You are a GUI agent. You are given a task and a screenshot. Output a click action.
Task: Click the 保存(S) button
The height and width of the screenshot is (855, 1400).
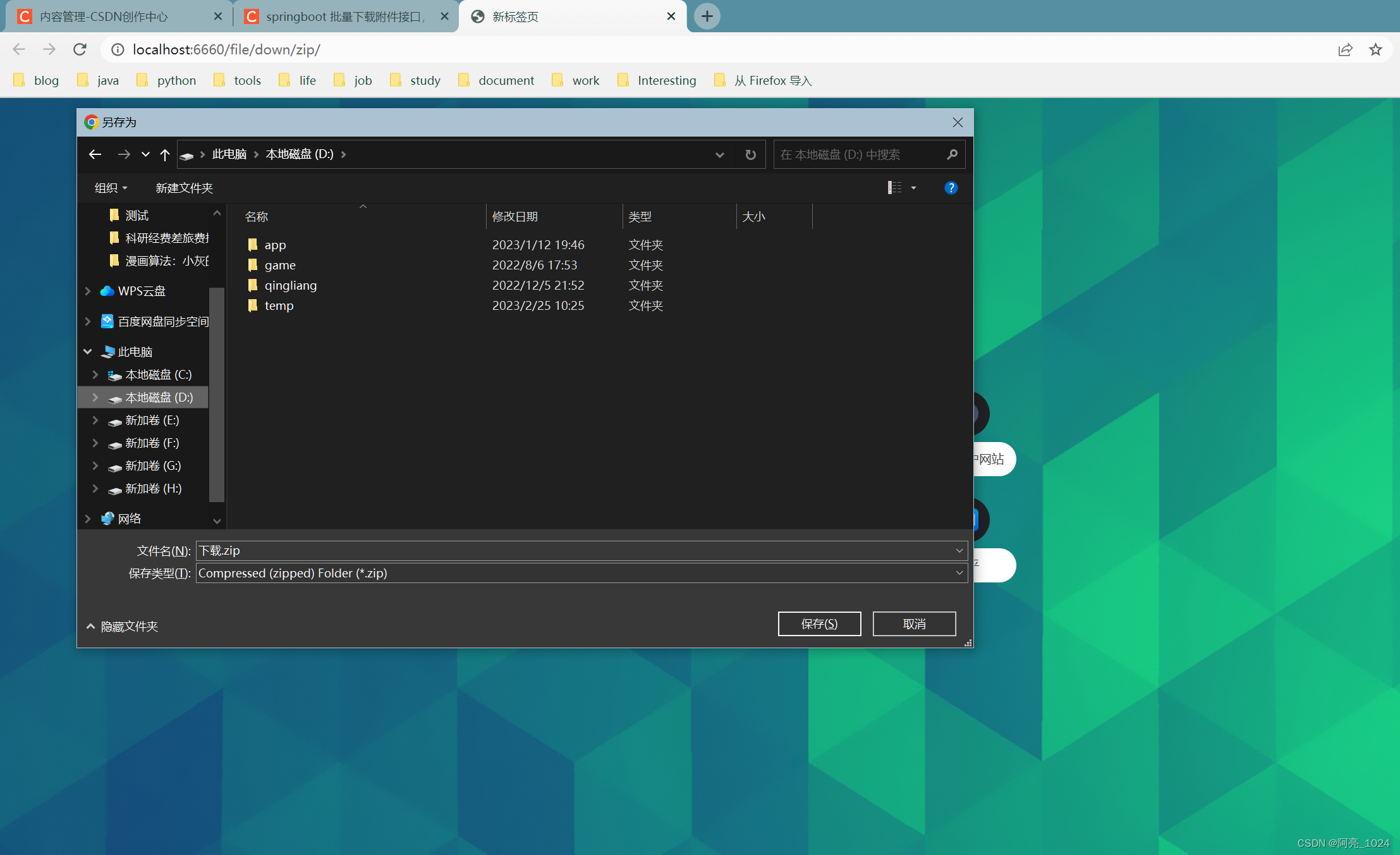tap(819, 624)
